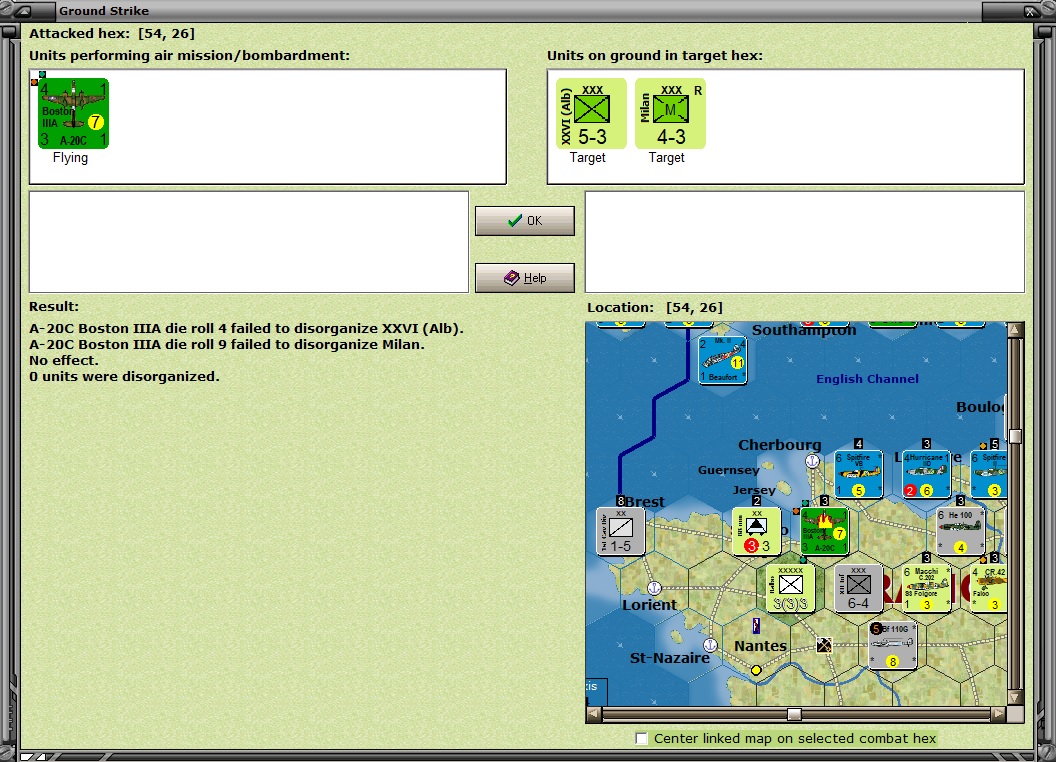
Task: Click the English Channel label on map
Action: tap(867, 379)
